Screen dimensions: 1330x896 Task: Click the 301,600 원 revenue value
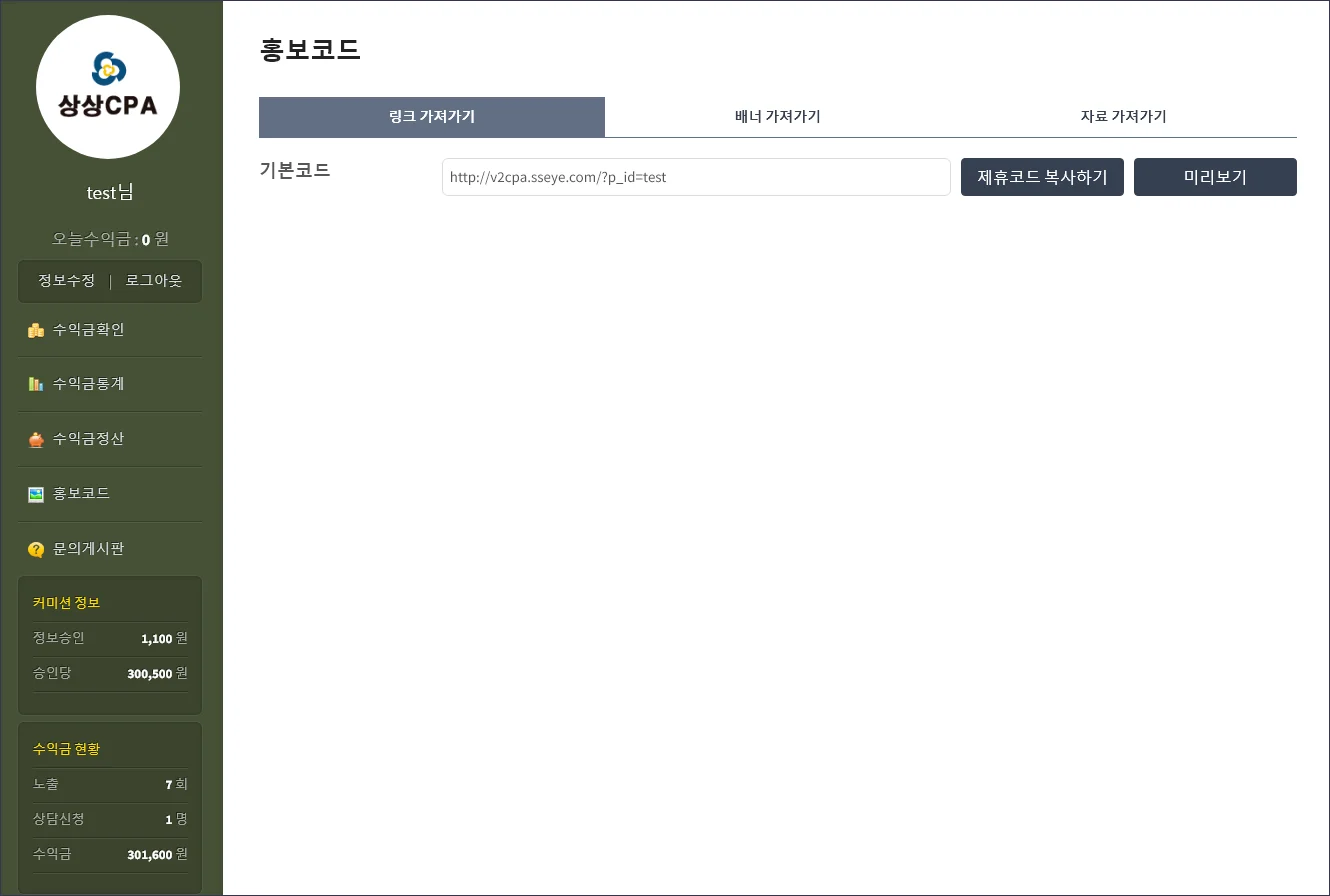[157, 854]
